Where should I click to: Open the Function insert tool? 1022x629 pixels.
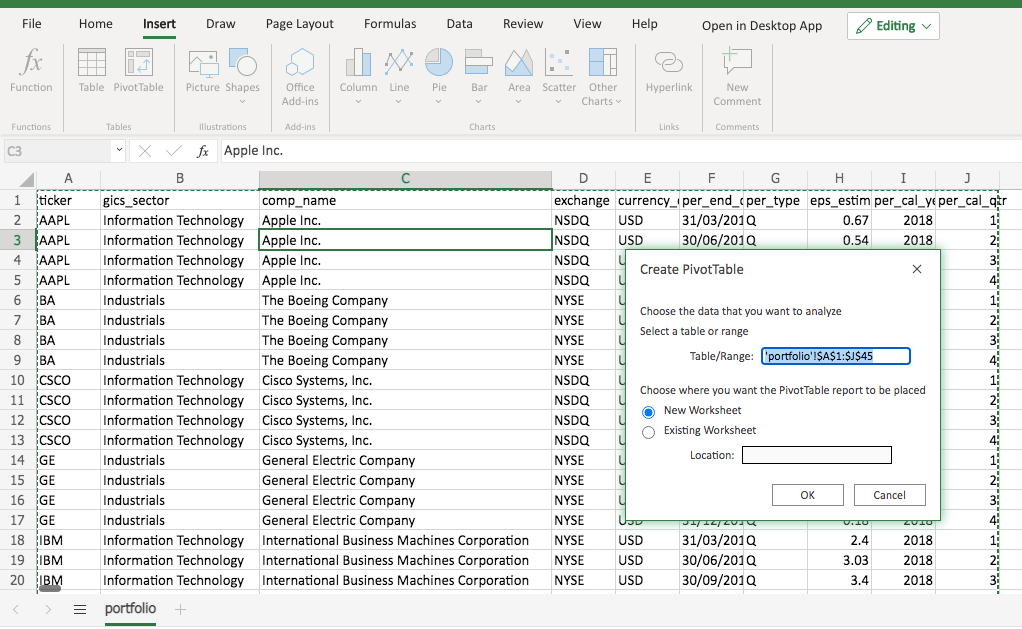(31, 71)
